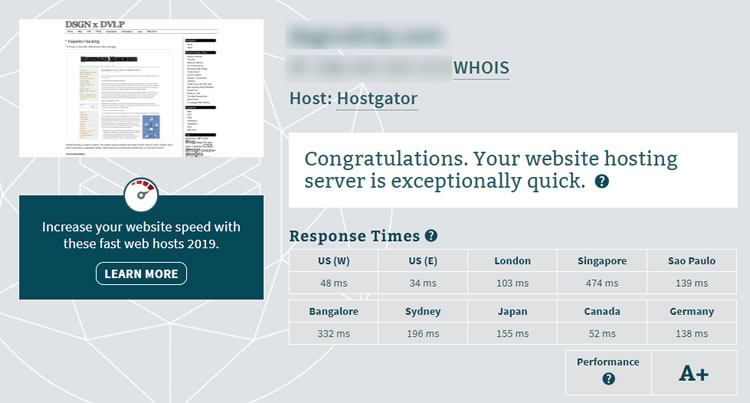Open the DSGN x DVLP website thumbnail
Image resolution: width=750 pixels, height=403 pixels.
tap(141, 88)
